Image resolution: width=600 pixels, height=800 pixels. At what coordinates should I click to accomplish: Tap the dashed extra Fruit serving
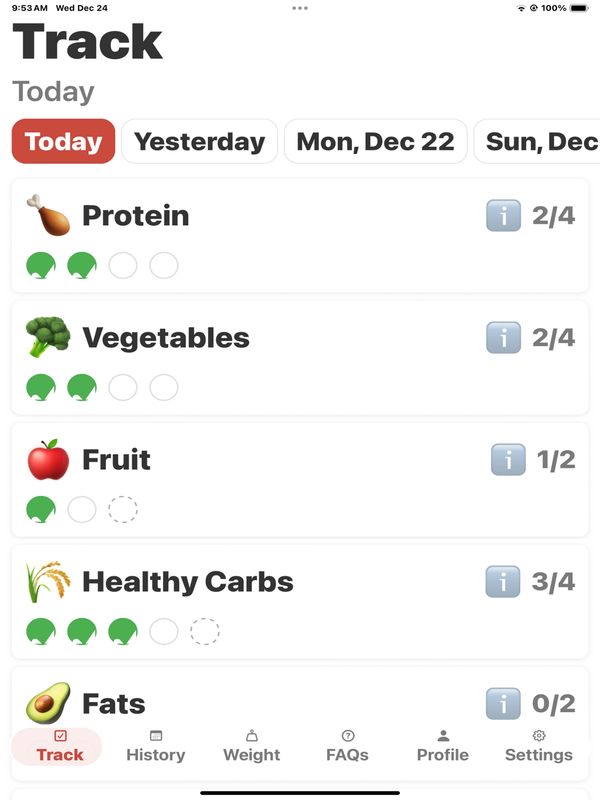click(x=123, y=510)
